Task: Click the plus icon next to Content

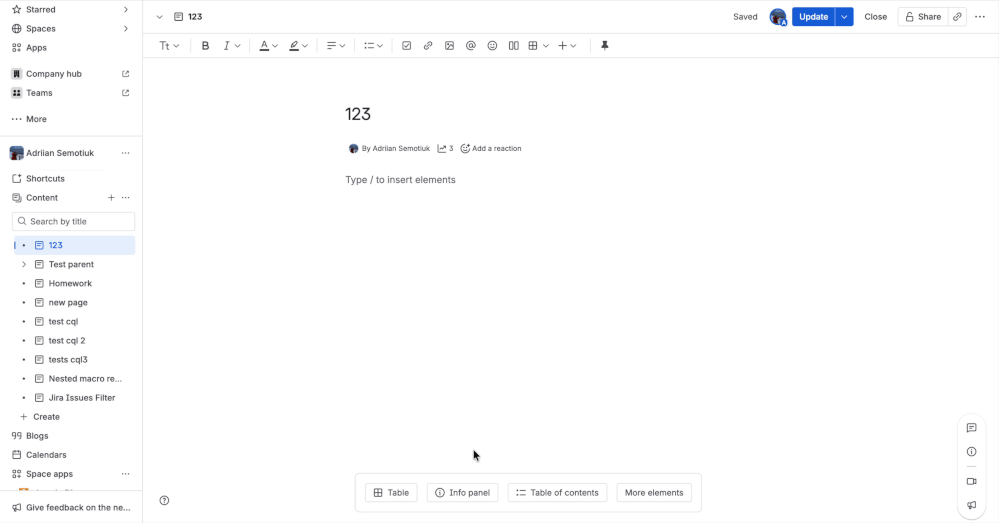Action: pyautogui.click(x=111, y=197)
